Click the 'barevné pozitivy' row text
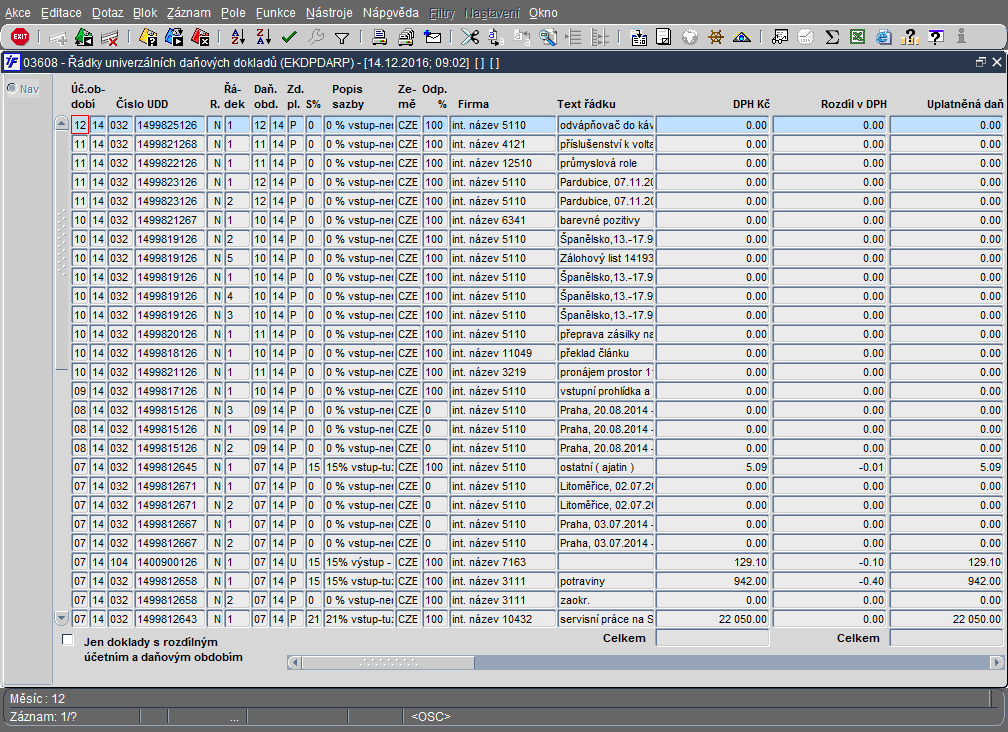1008x732 pixels. click(x=606, y=220)
